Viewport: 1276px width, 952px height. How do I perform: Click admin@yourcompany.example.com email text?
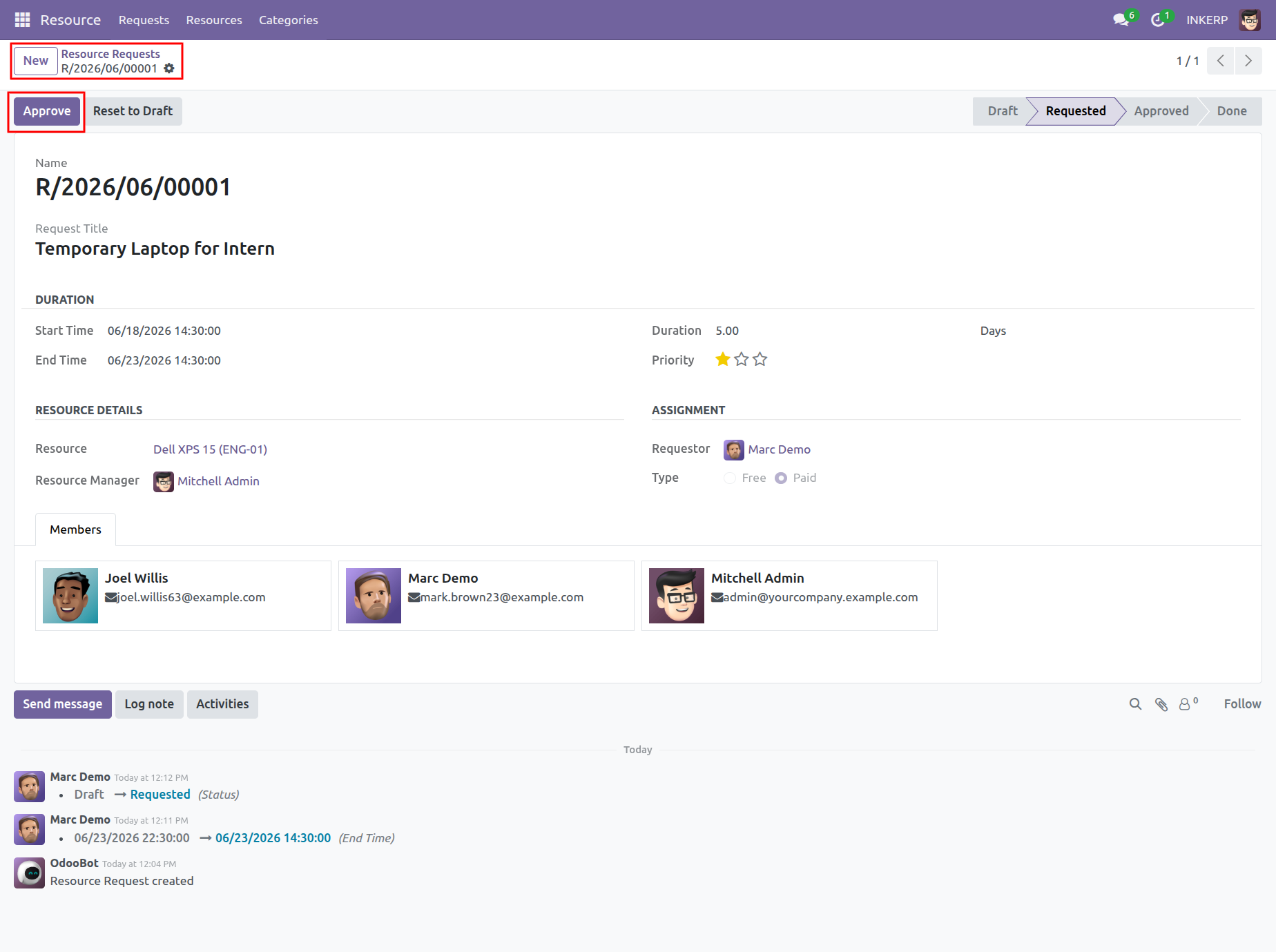821,597
